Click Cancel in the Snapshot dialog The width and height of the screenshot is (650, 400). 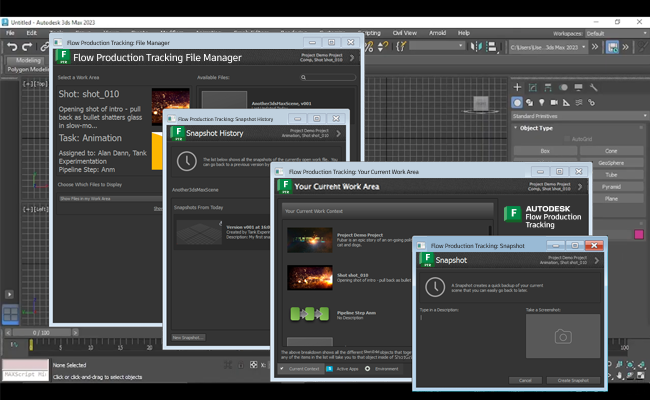tap(525, 380)
